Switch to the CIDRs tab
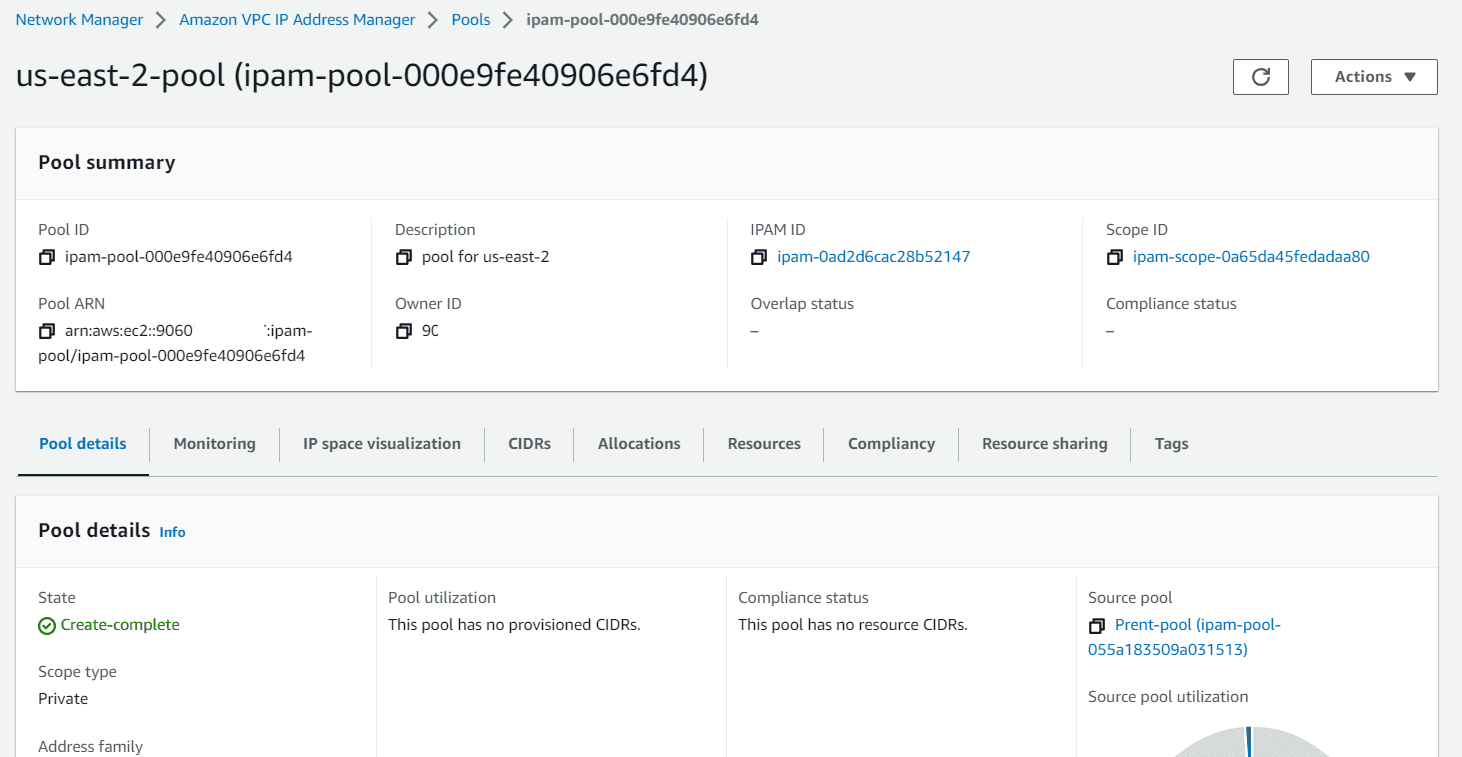This screenshot has height=757, width=1462. (x=529, y=444)
